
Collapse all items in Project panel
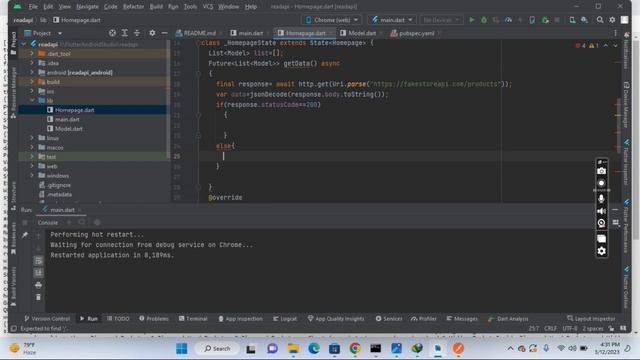tap(137, 33)
